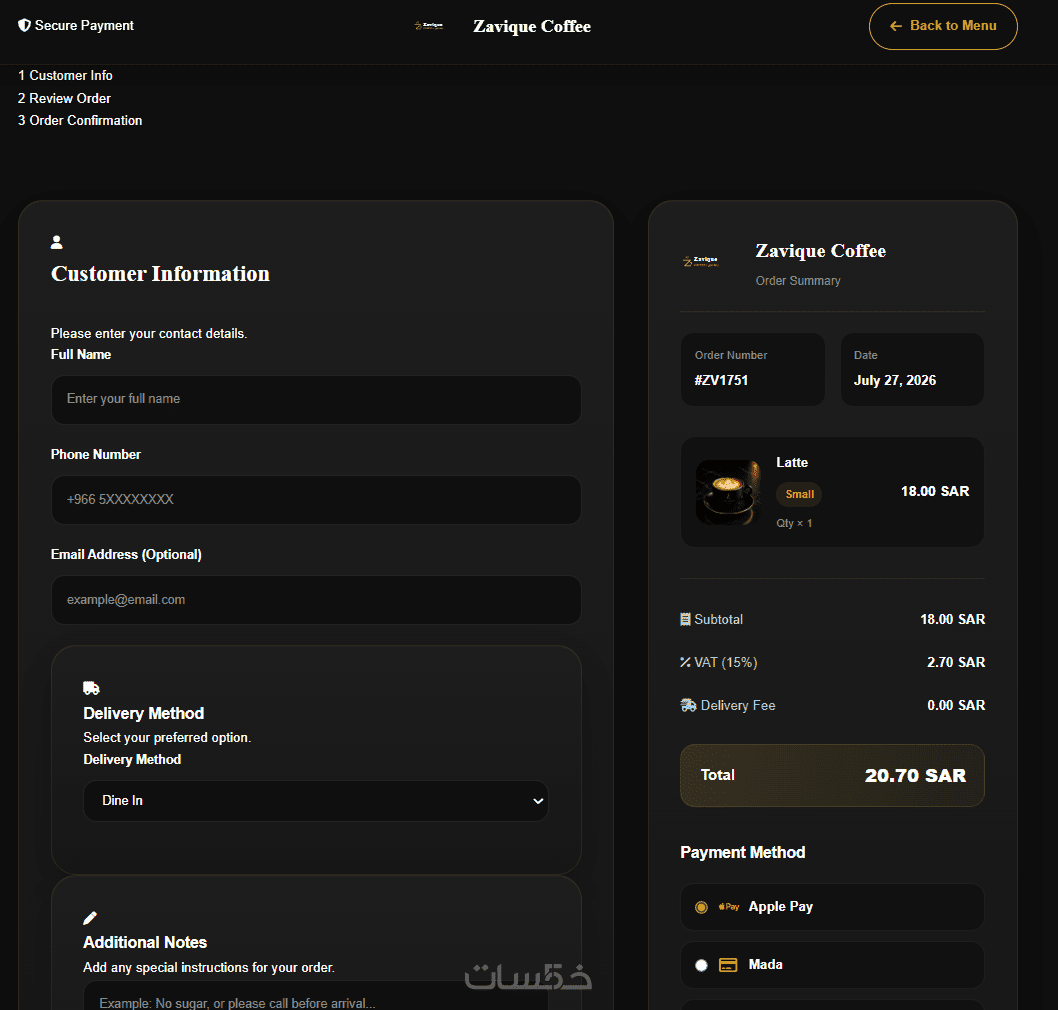The height and width of the screenshot is (1010, 1058).
Task: Click the Delivery Fee value 0.00 SAR
Action: 955,706
